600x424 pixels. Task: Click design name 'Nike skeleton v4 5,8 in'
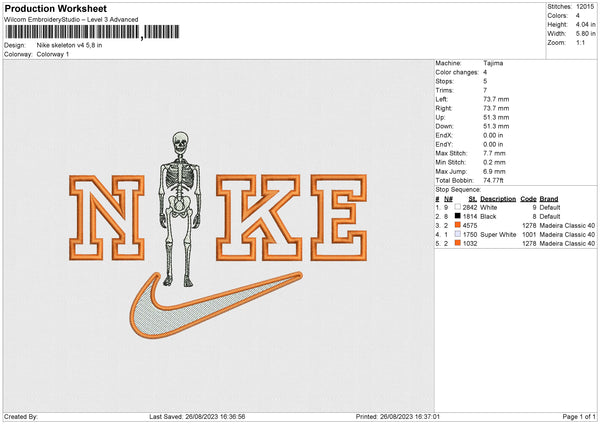click(x=69, y=45)
